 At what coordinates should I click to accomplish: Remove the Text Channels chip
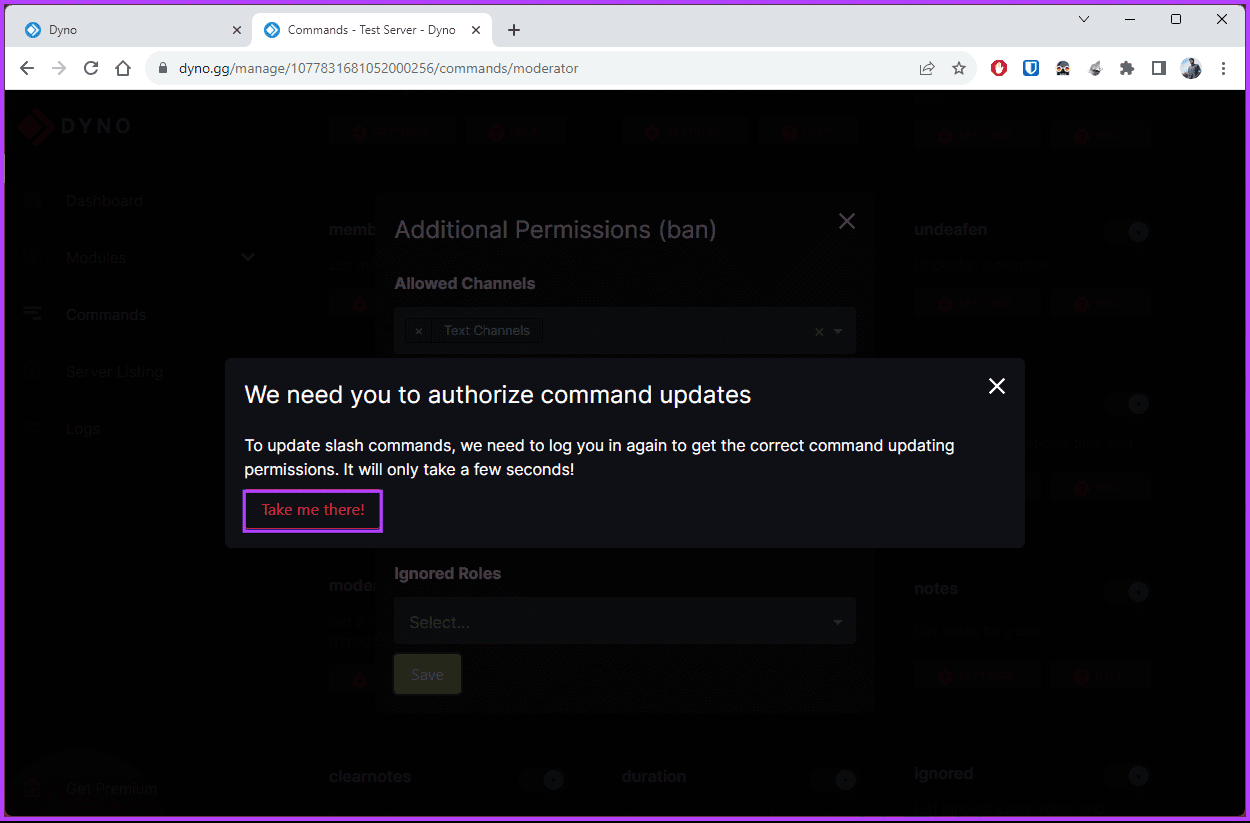pos(418,331)
